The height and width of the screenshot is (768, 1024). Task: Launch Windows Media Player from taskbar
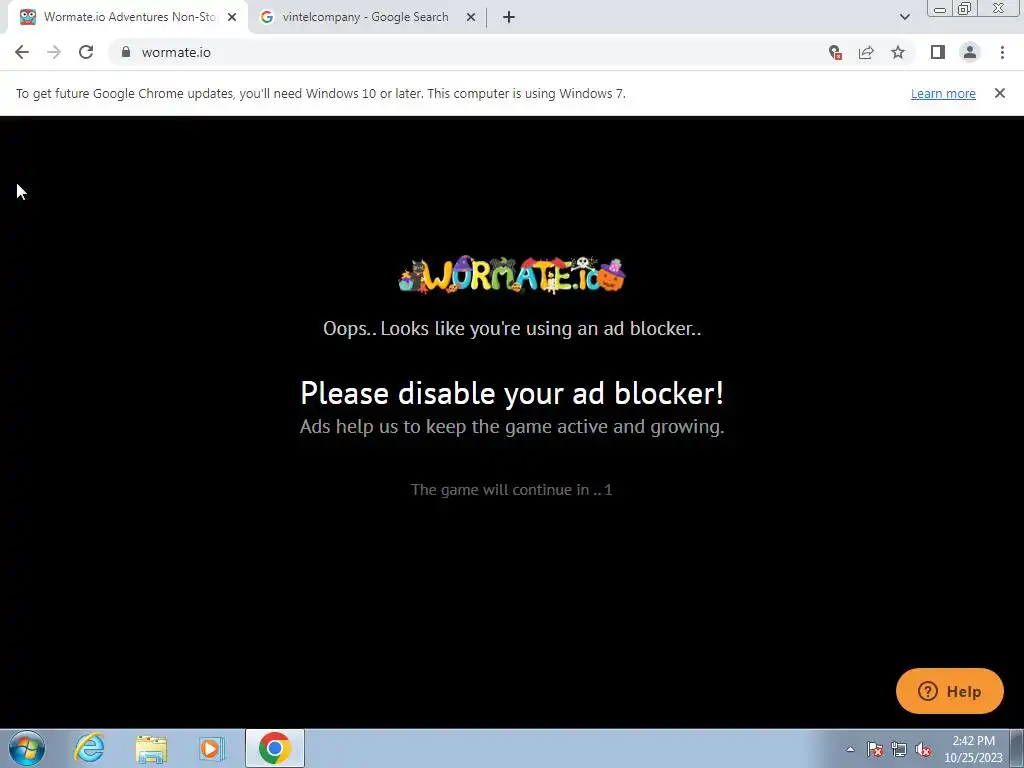pos(212,748)
